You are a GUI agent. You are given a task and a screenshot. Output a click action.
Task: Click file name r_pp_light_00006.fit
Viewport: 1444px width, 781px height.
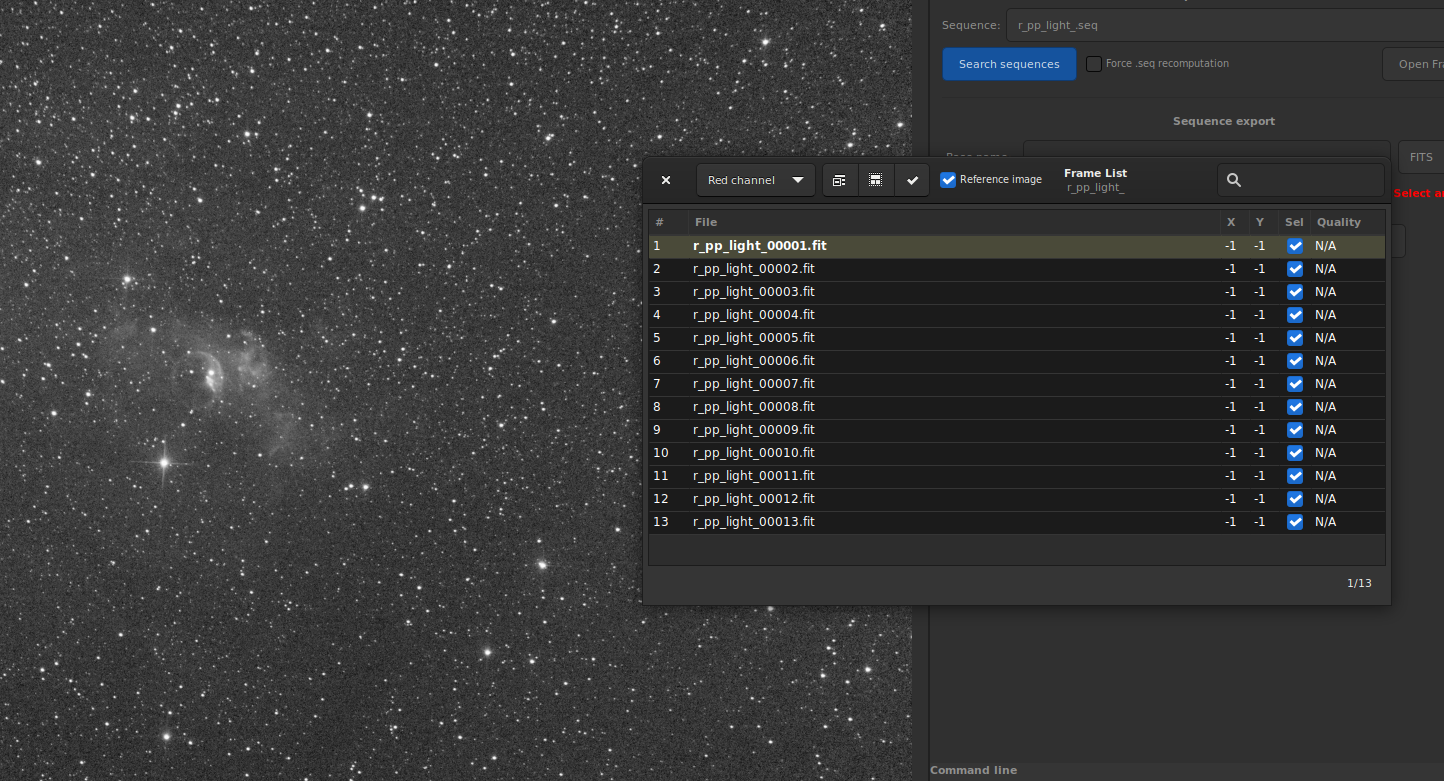pyautogui.click(x=754, y=361)
